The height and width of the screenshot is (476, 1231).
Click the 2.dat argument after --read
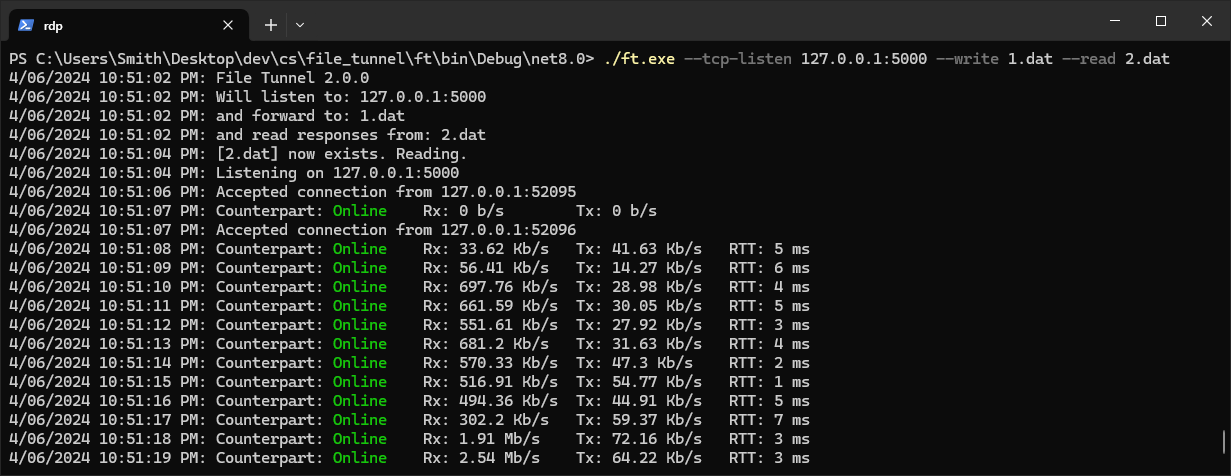click(x=1147, y=59)
